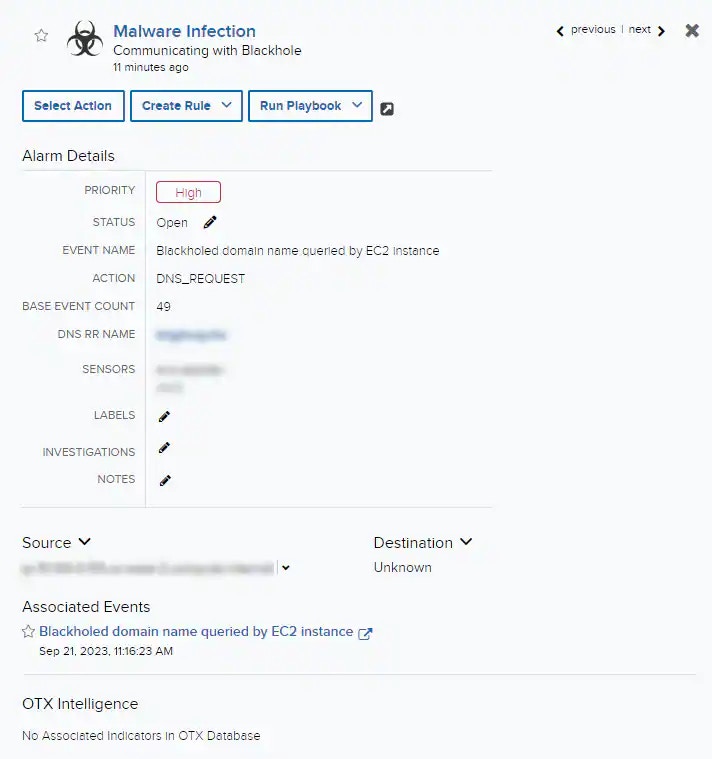
Task: Open Blackholed domain name queried event link
Action: 196,631
